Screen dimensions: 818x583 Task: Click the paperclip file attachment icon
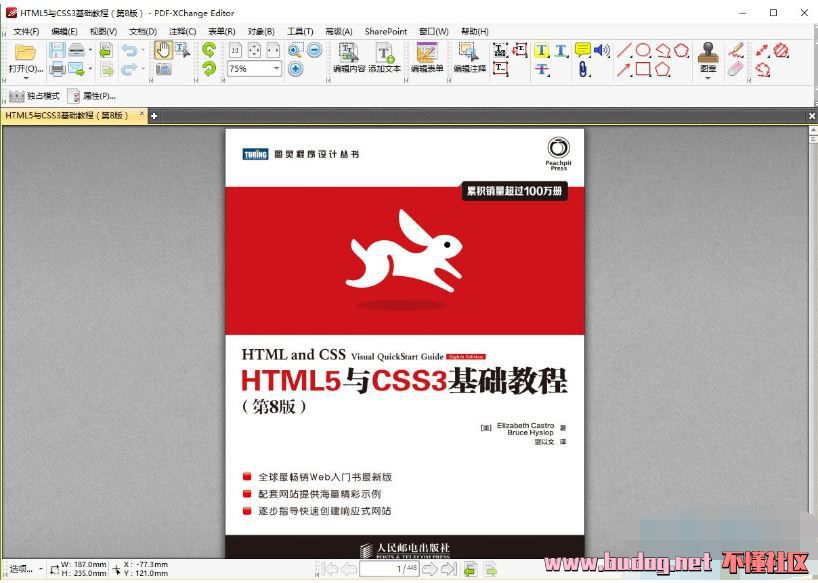583,69
